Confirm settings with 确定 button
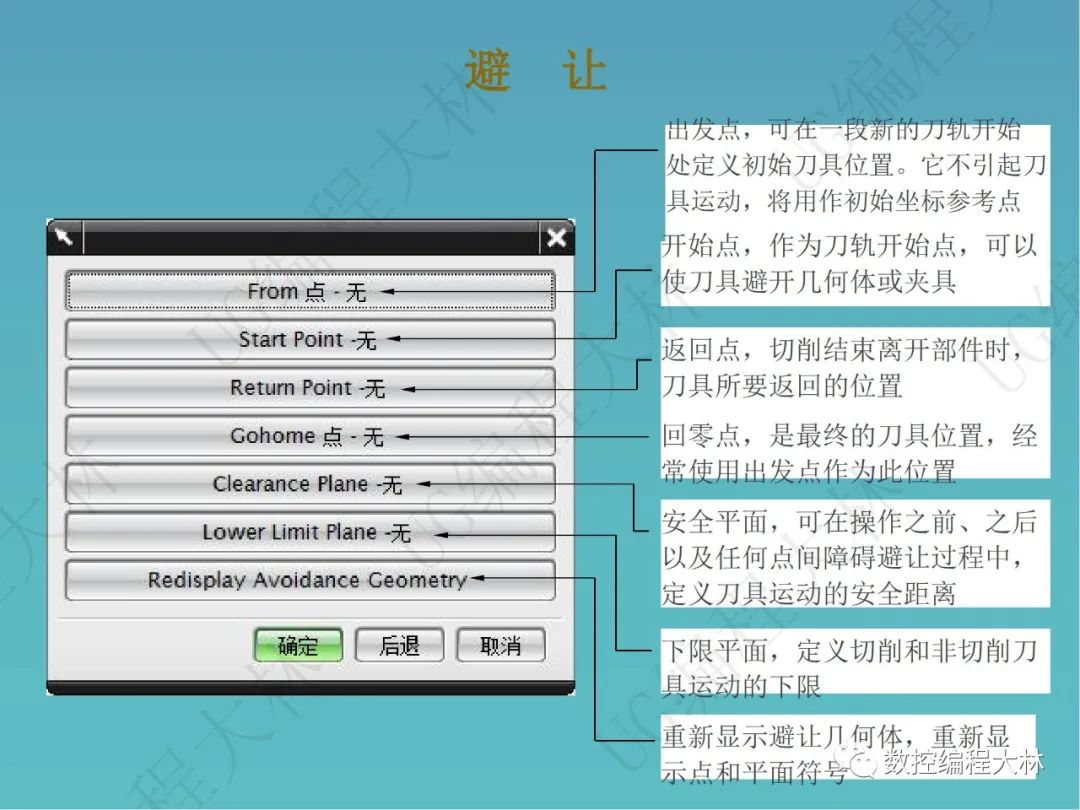 click(298, 645)
